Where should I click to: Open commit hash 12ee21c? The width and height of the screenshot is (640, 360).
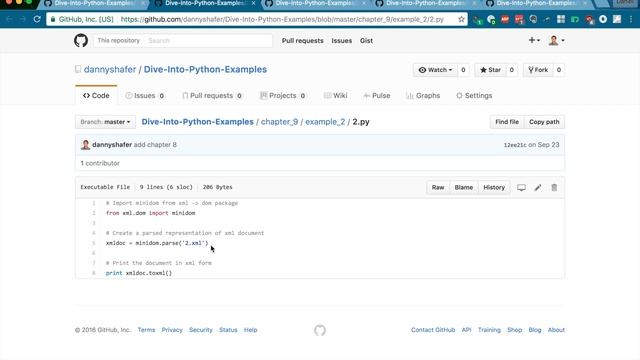click(x=515, y=145)
